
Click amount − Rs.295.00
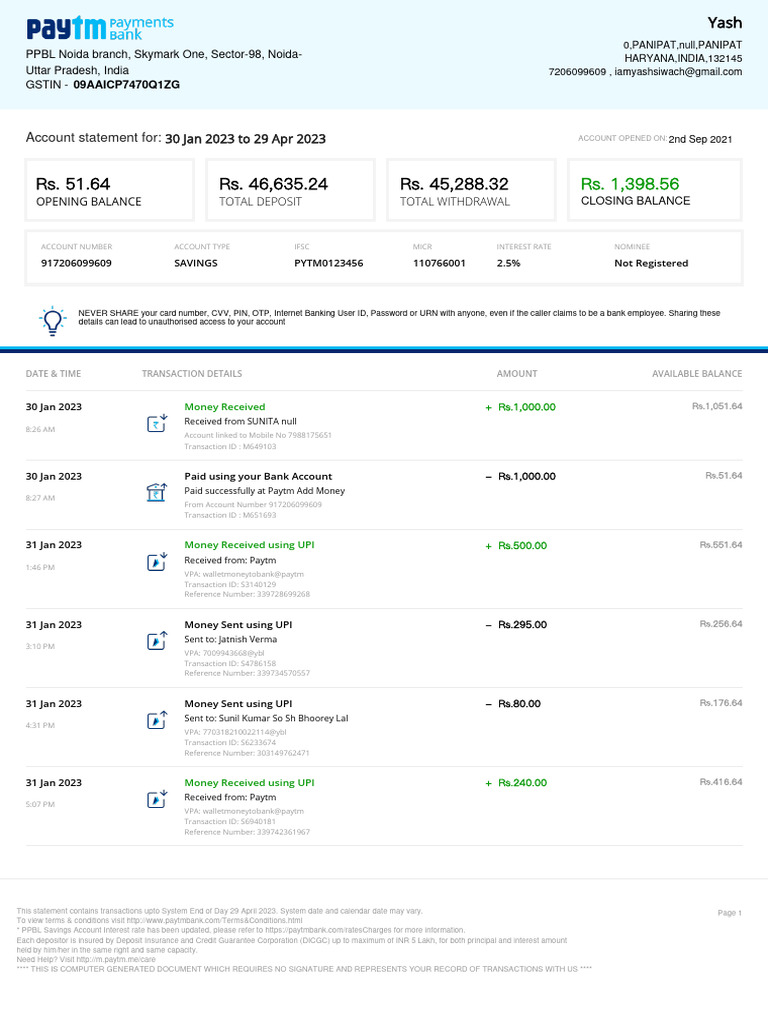tap(516, 625)
